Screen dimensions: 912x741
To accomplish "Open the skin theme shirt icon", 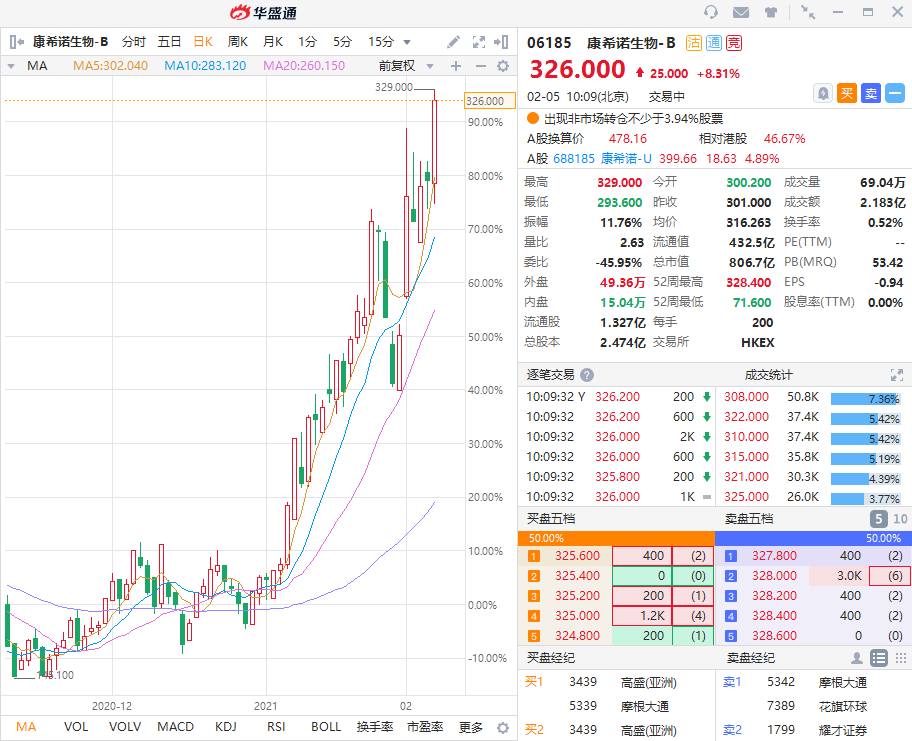I will pyautogui.click(x=771, y=12).
